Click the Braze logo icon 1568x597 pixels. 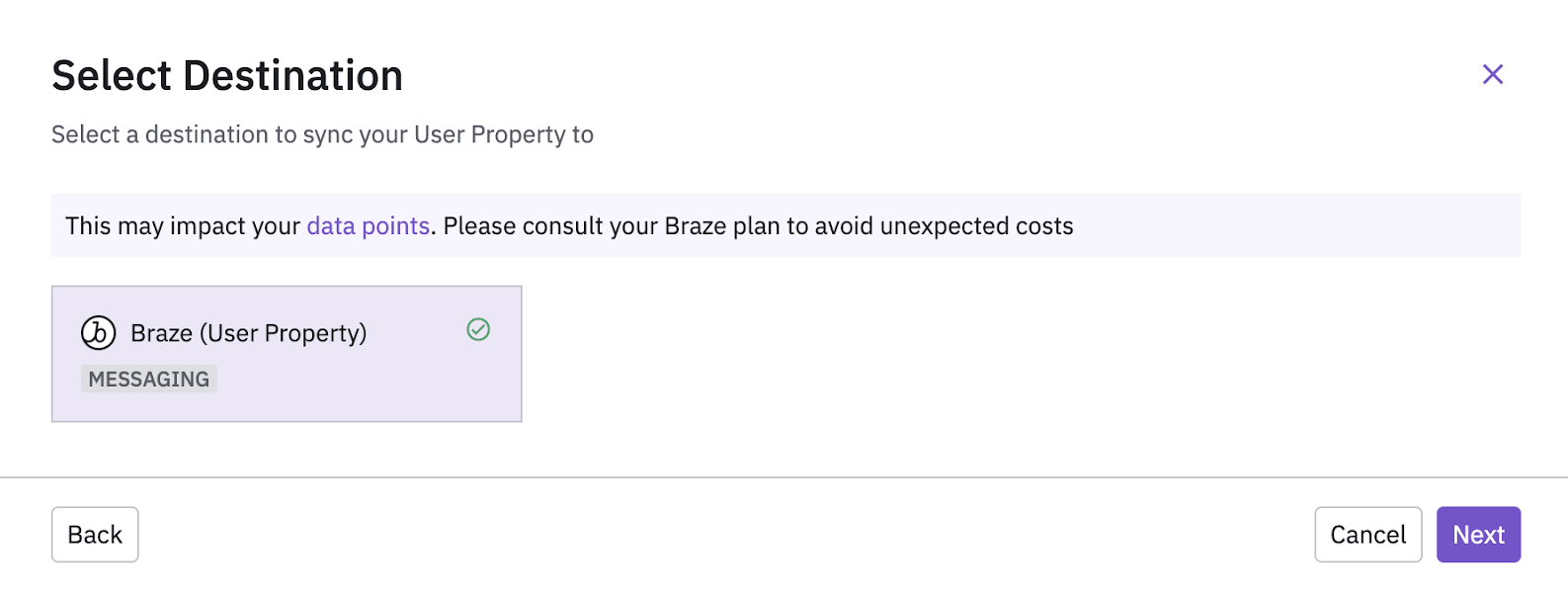click(99, 333)
